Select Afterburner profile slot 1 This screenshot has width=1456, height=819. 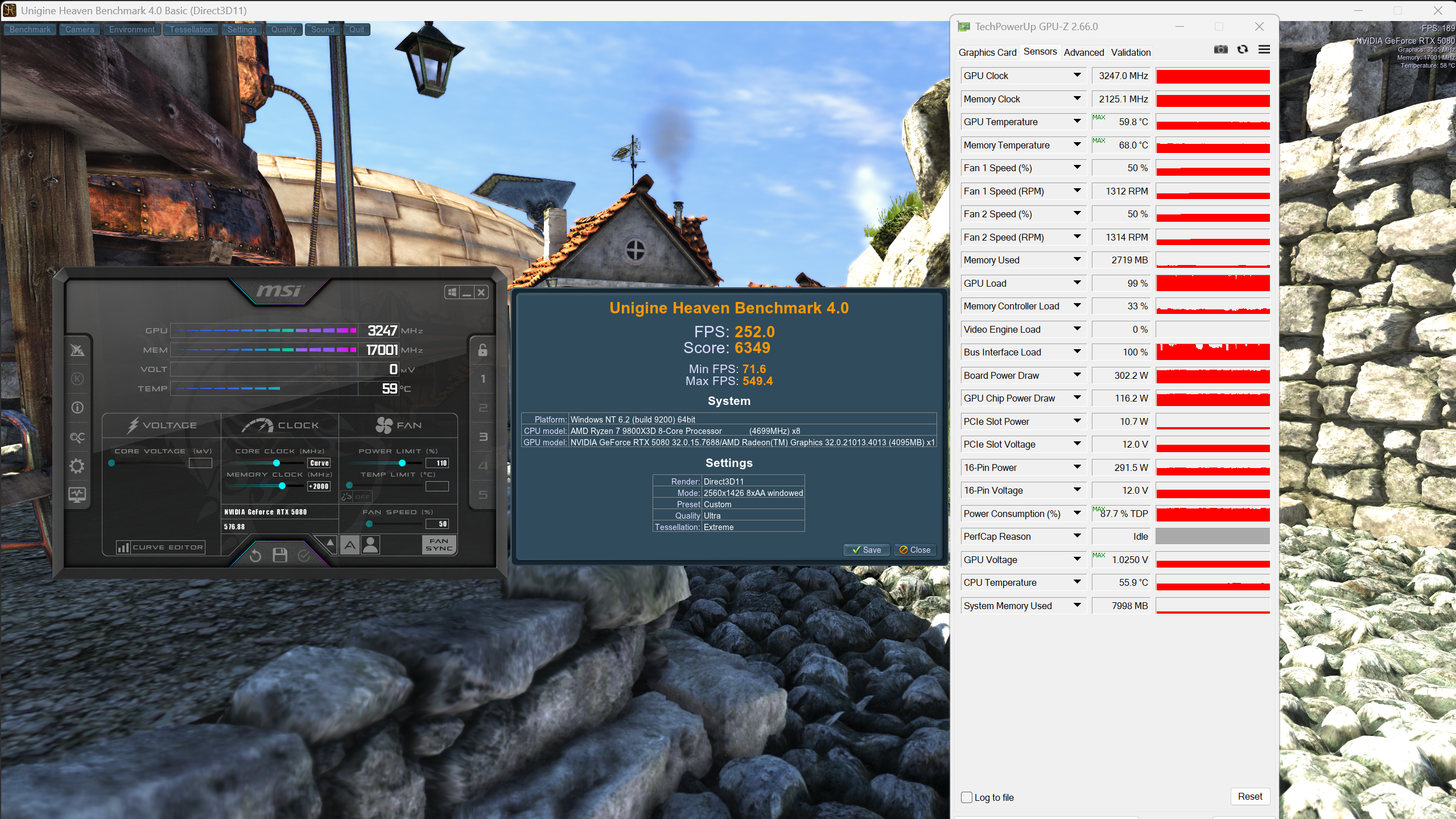[x=483, y=379]
